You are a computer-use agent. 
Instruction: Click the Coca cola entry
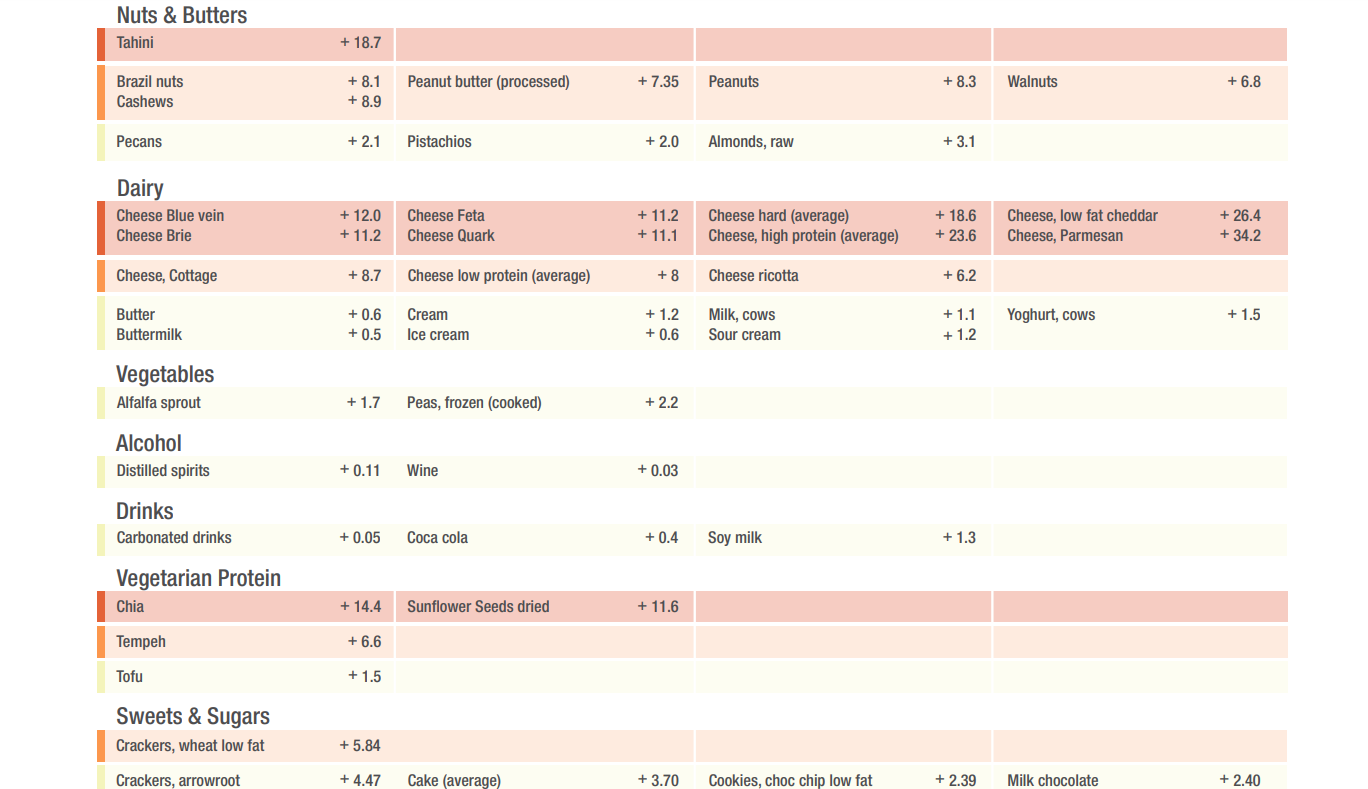point(437,538)
